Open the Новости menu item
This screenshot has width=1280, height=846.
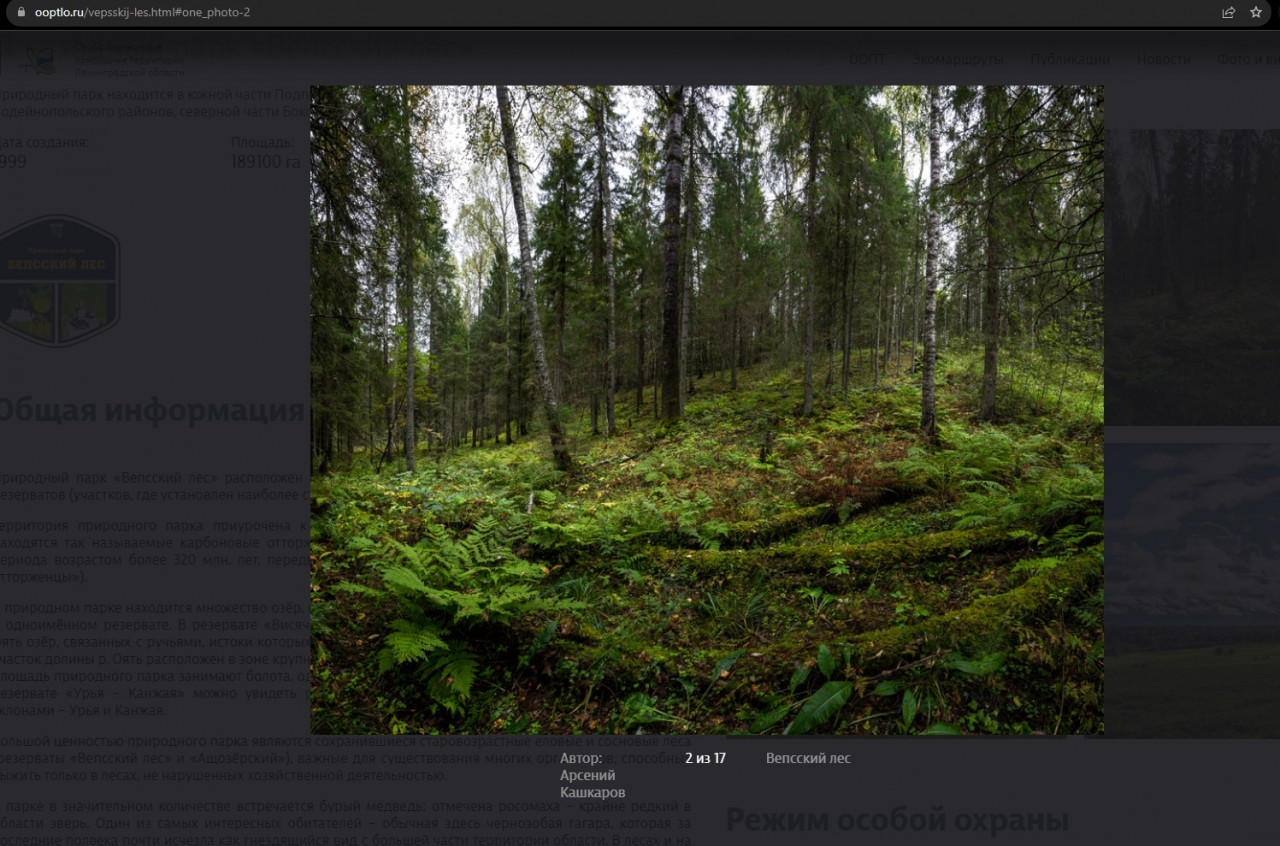pyautogui.click(x=1163, y=59)
